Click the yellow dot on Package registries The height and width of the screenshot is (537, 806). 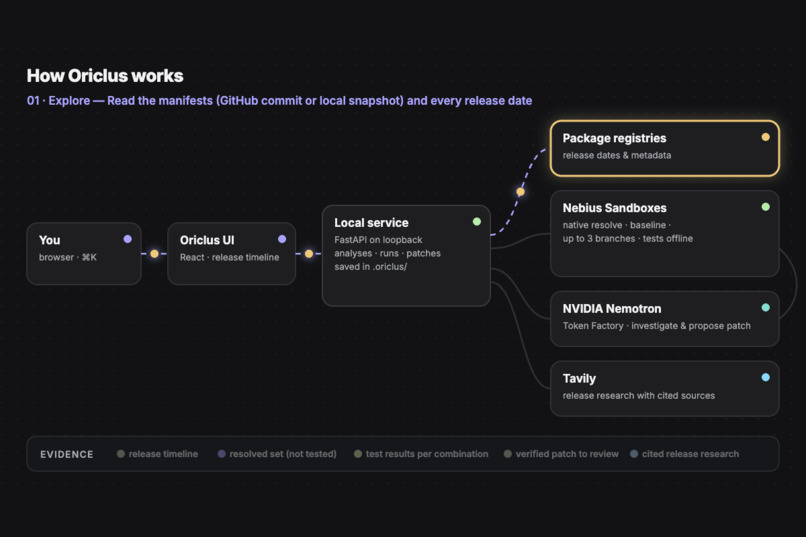click(765, 137)
